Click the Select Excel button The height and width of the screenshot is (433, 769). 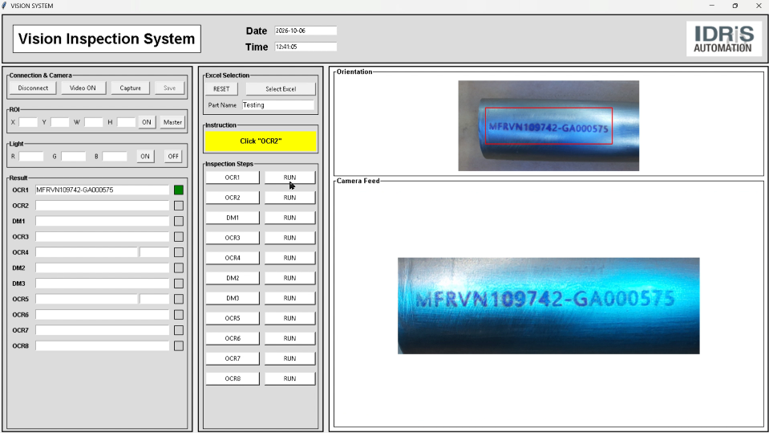[x=281, y=89]
